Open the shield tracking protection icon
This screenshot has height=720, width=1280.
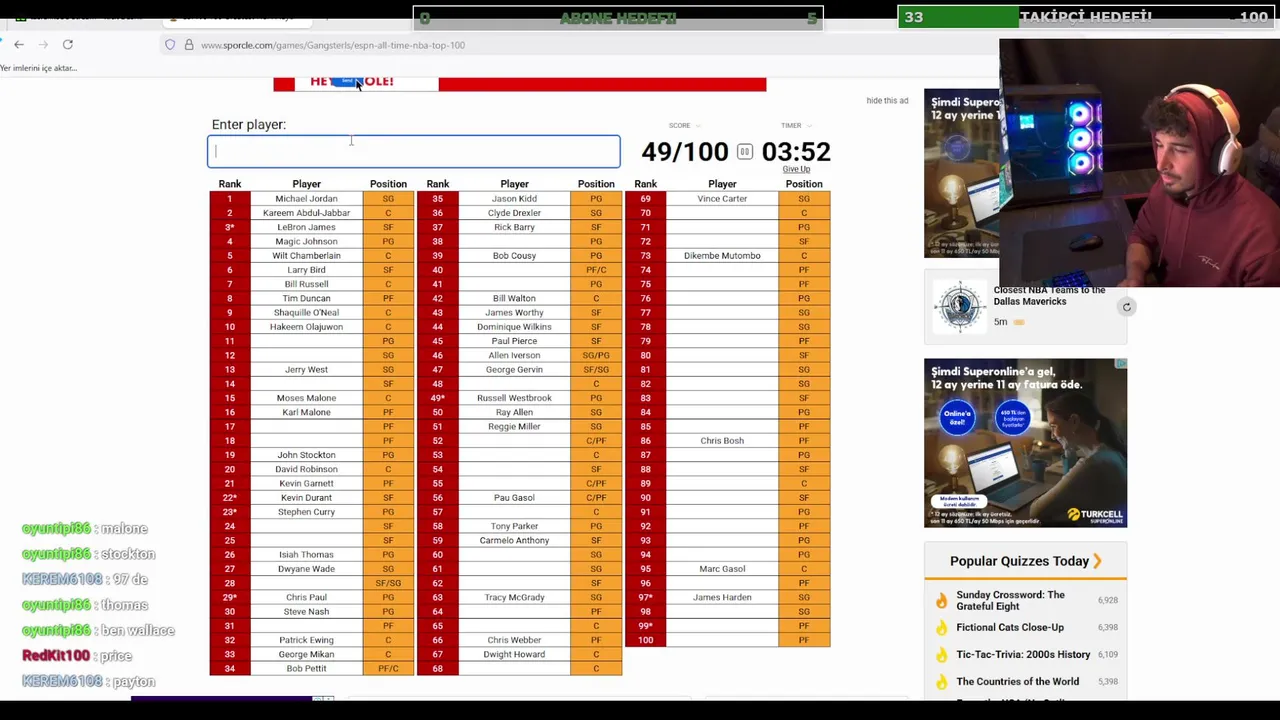tap(170, 45)
